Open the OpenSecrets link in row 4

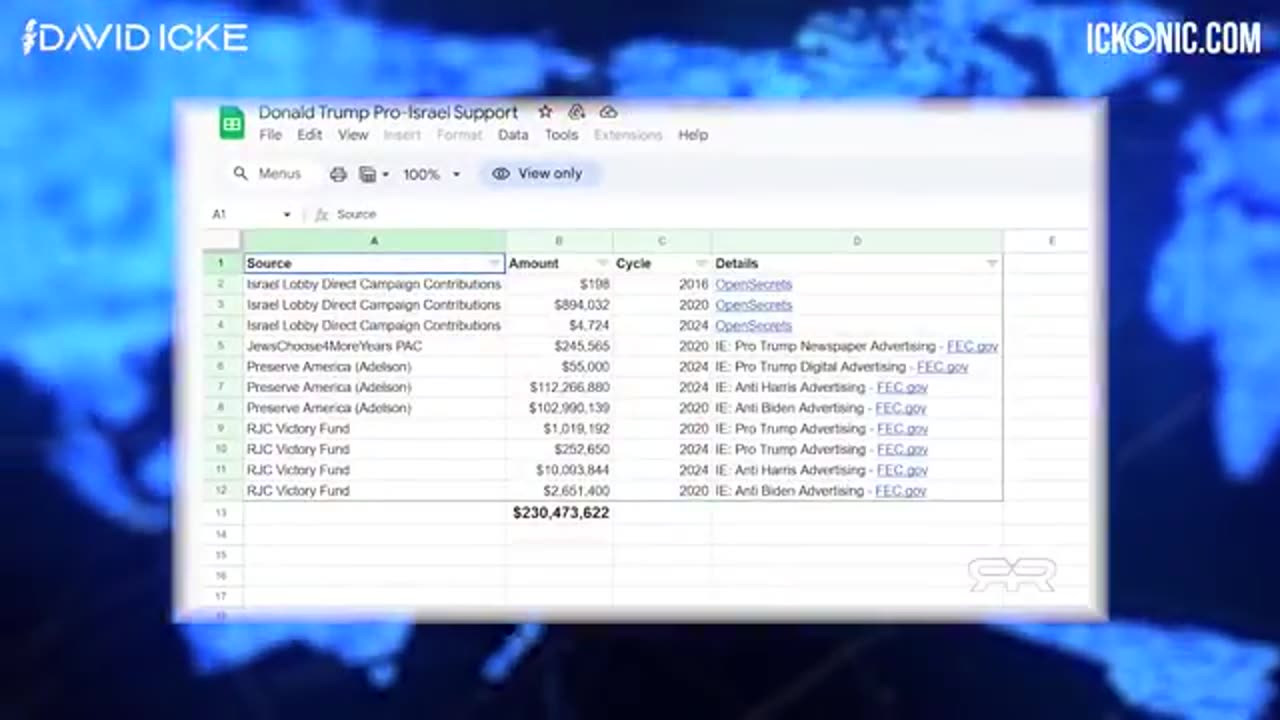pos(754,325)
